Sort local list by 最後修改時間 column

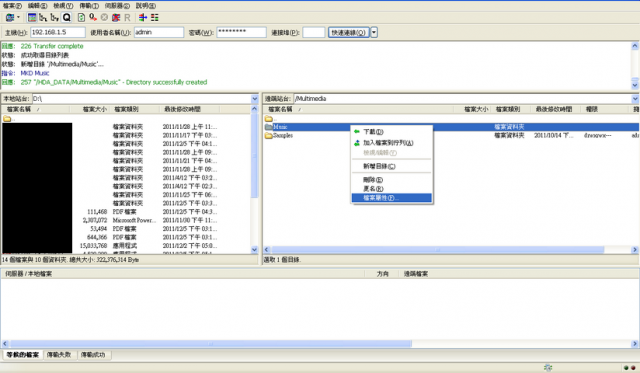pos(189,109)
